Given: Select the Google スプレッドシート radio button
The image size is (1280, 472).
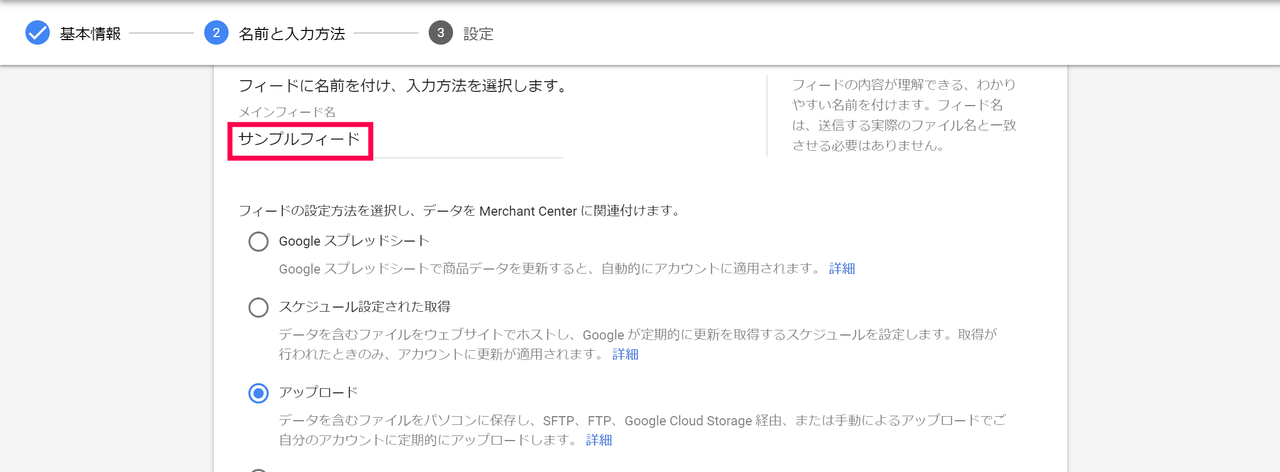Looking at the screenshot, I should pyautogui.click(x=258, y=241).
